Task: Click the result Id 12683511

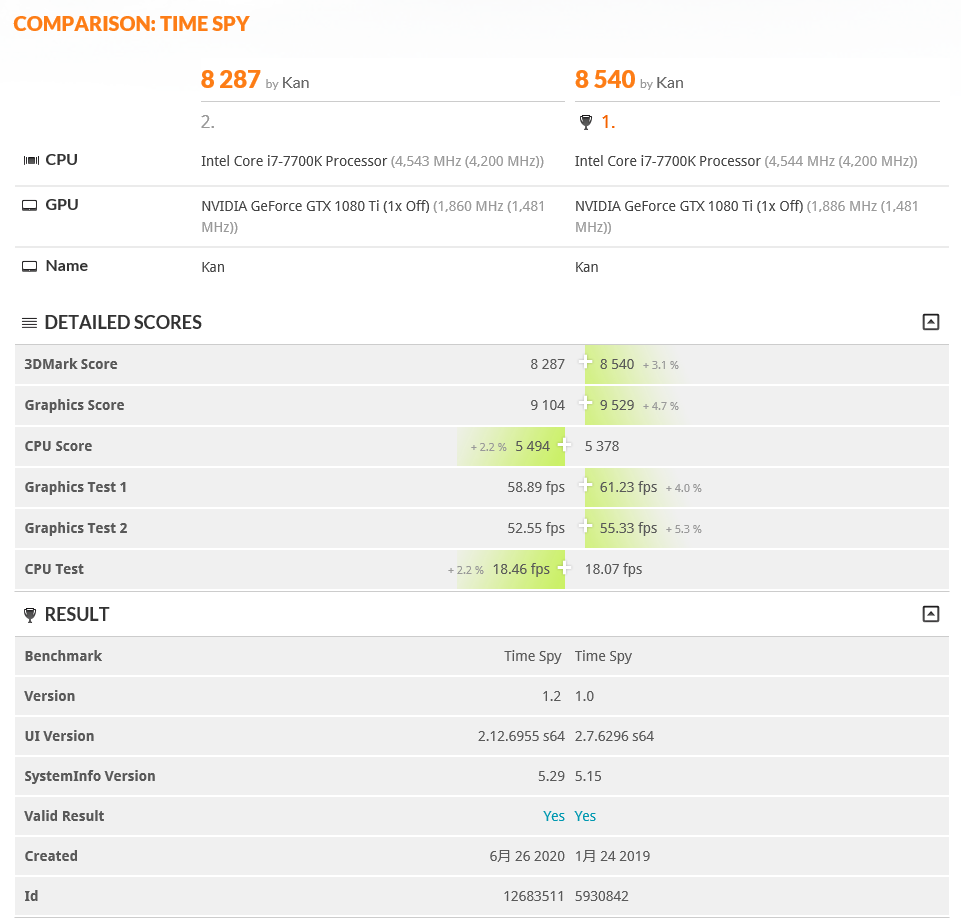Action: click(533, 896)
